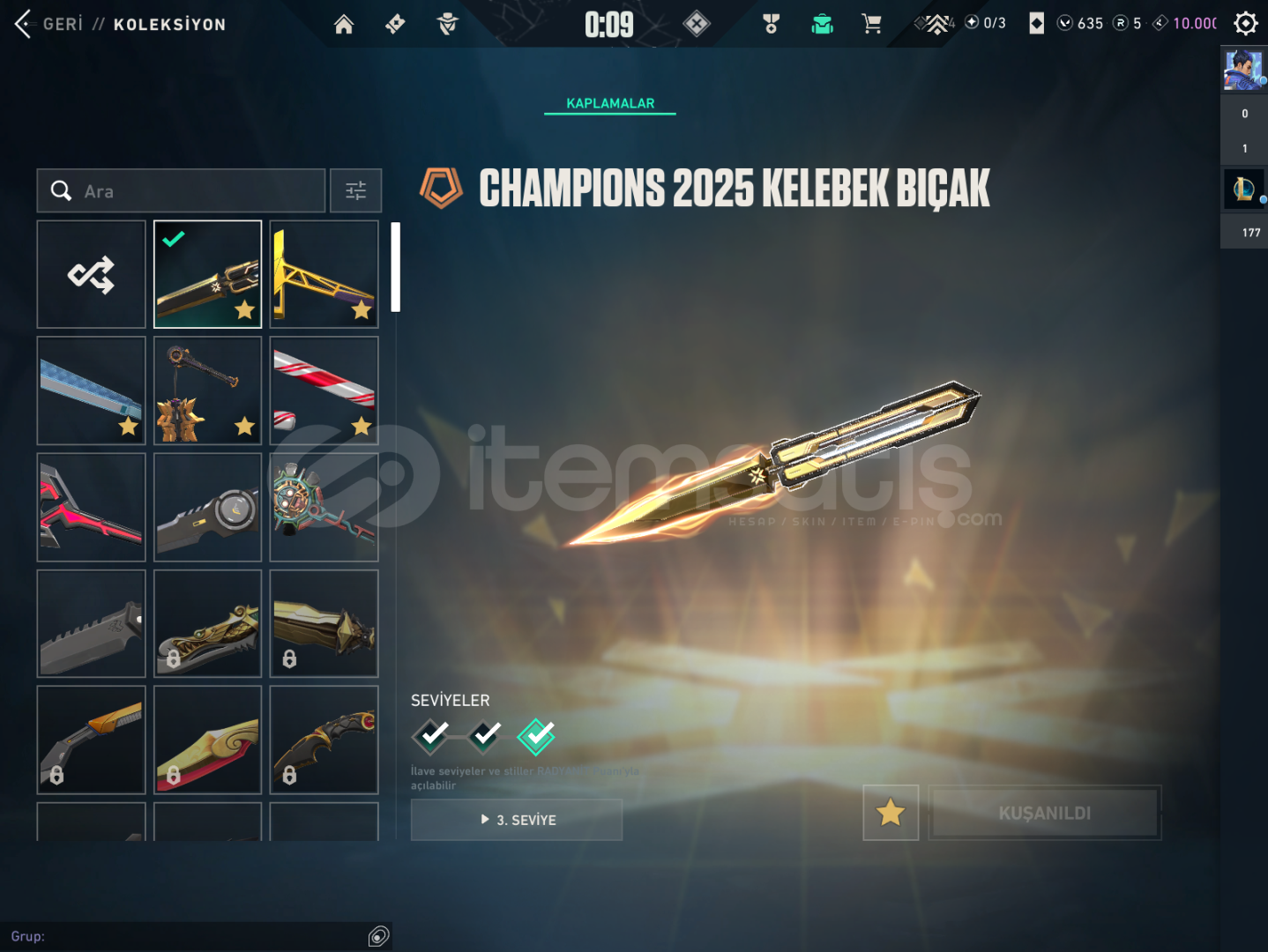This screenshot has width=1268, height=952.
Task: Select the candy cane melee skin thumbnail
Action: pos(324,390)
